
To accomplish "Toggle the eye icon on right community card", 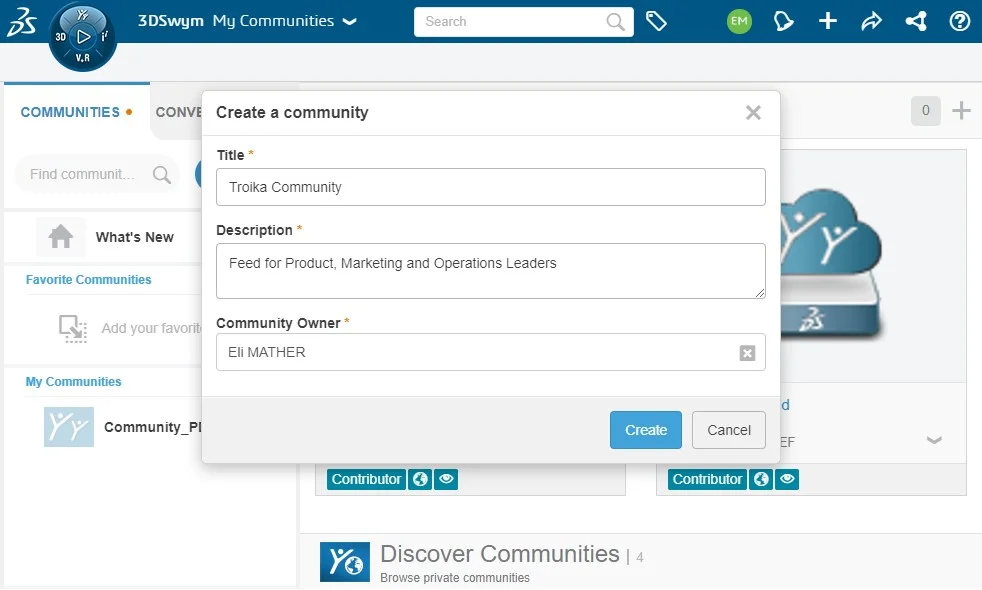I will [x=788, y=479].
